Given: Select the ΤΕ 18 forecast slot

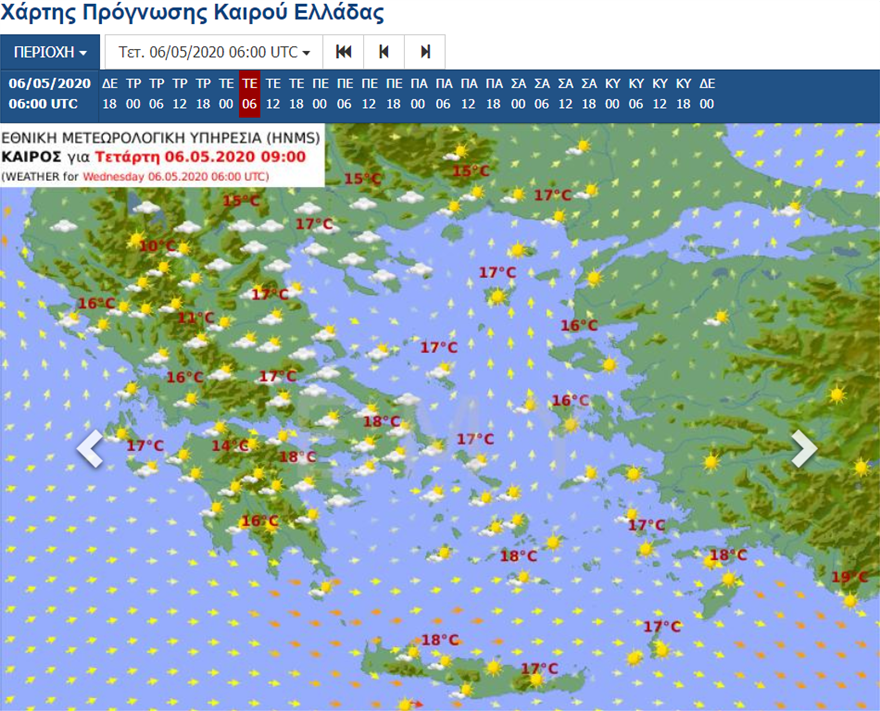Looking at the screenshot, I should (297, 93).
